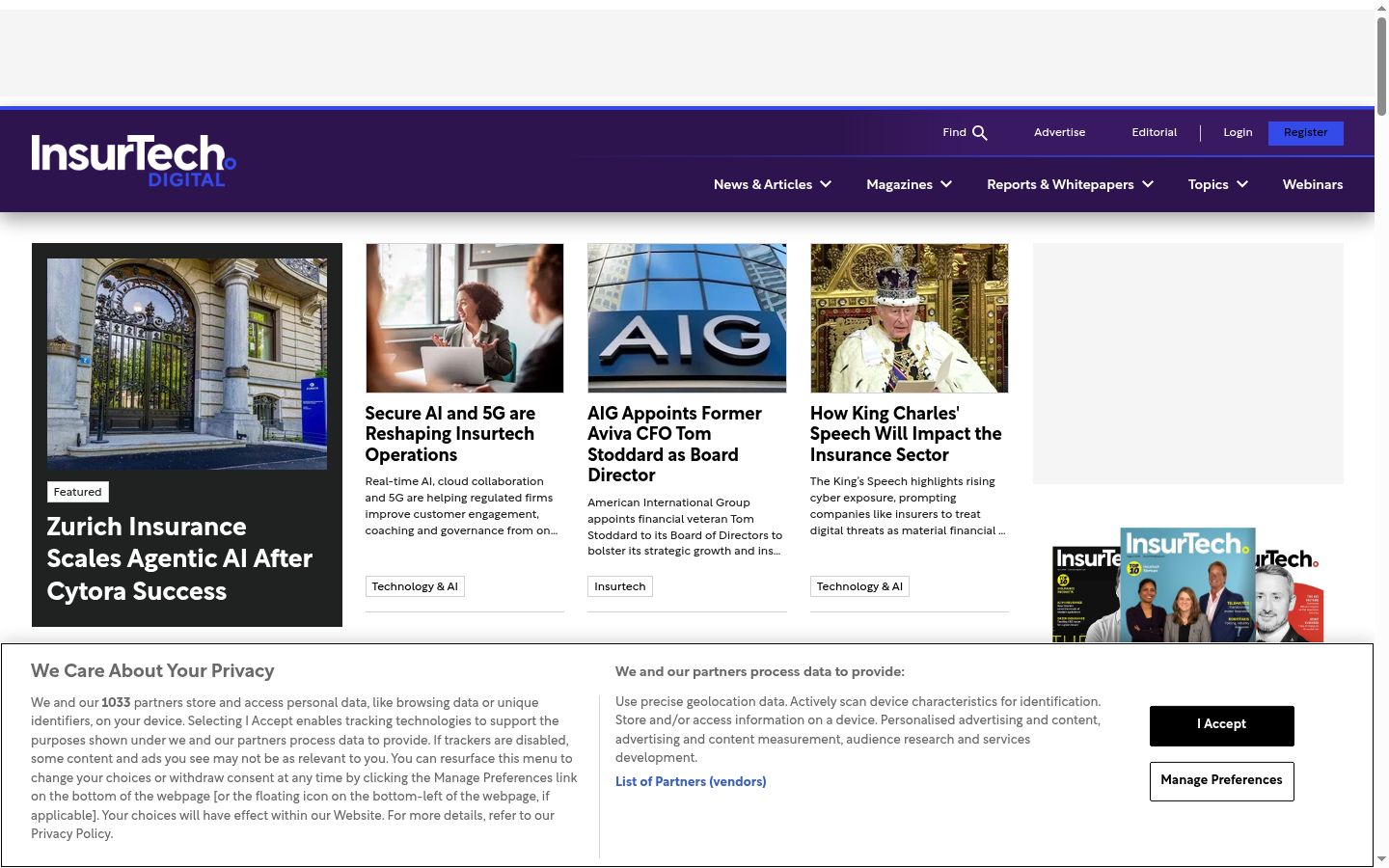Viewport: 1389px width, 868px height.
Task: Select the Featured tag on Zurich article
Action: 77,492
